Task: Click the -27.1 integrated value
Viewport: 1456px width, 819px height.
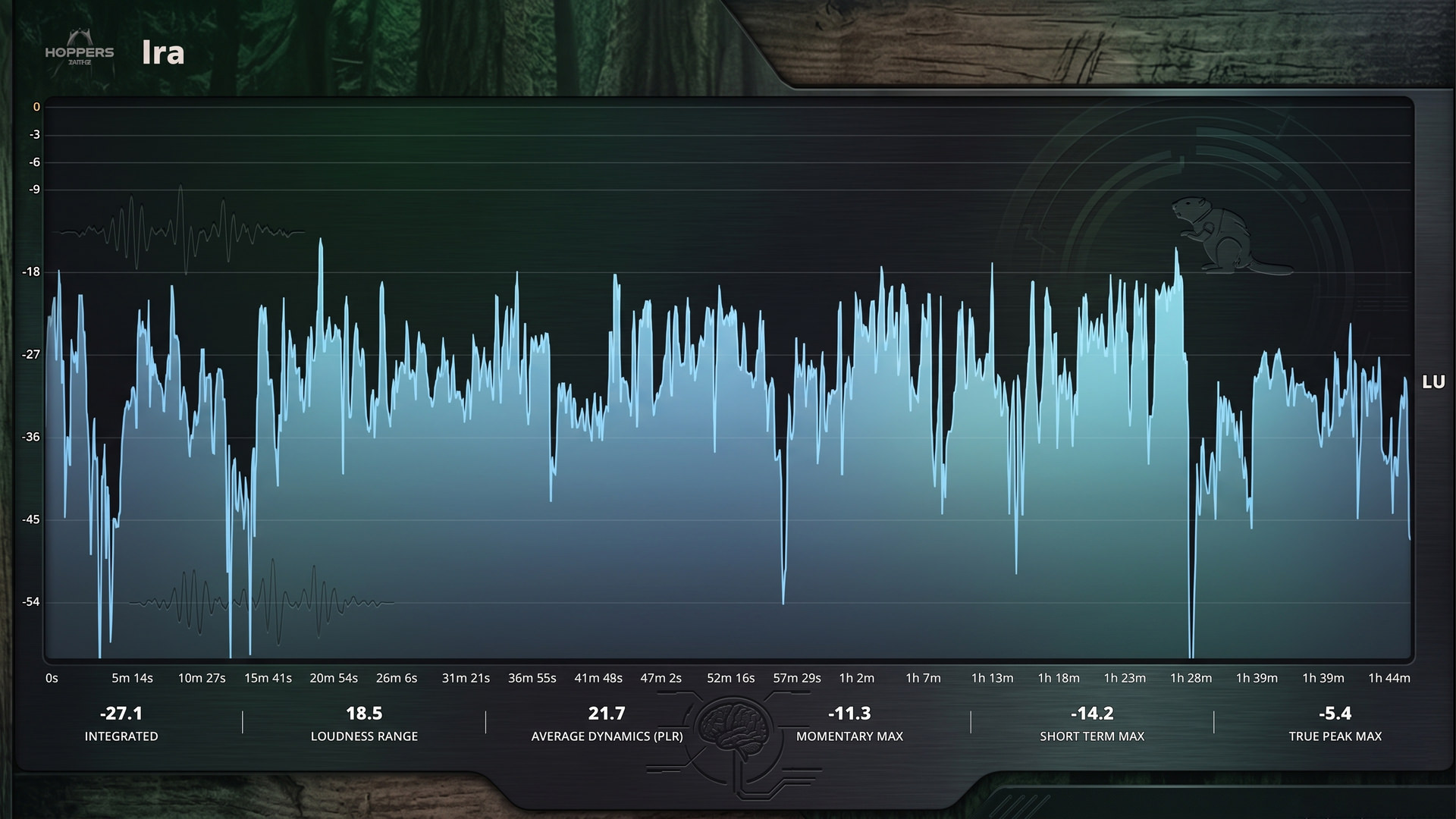Action: pyautogui.click(x=121, y=714)
